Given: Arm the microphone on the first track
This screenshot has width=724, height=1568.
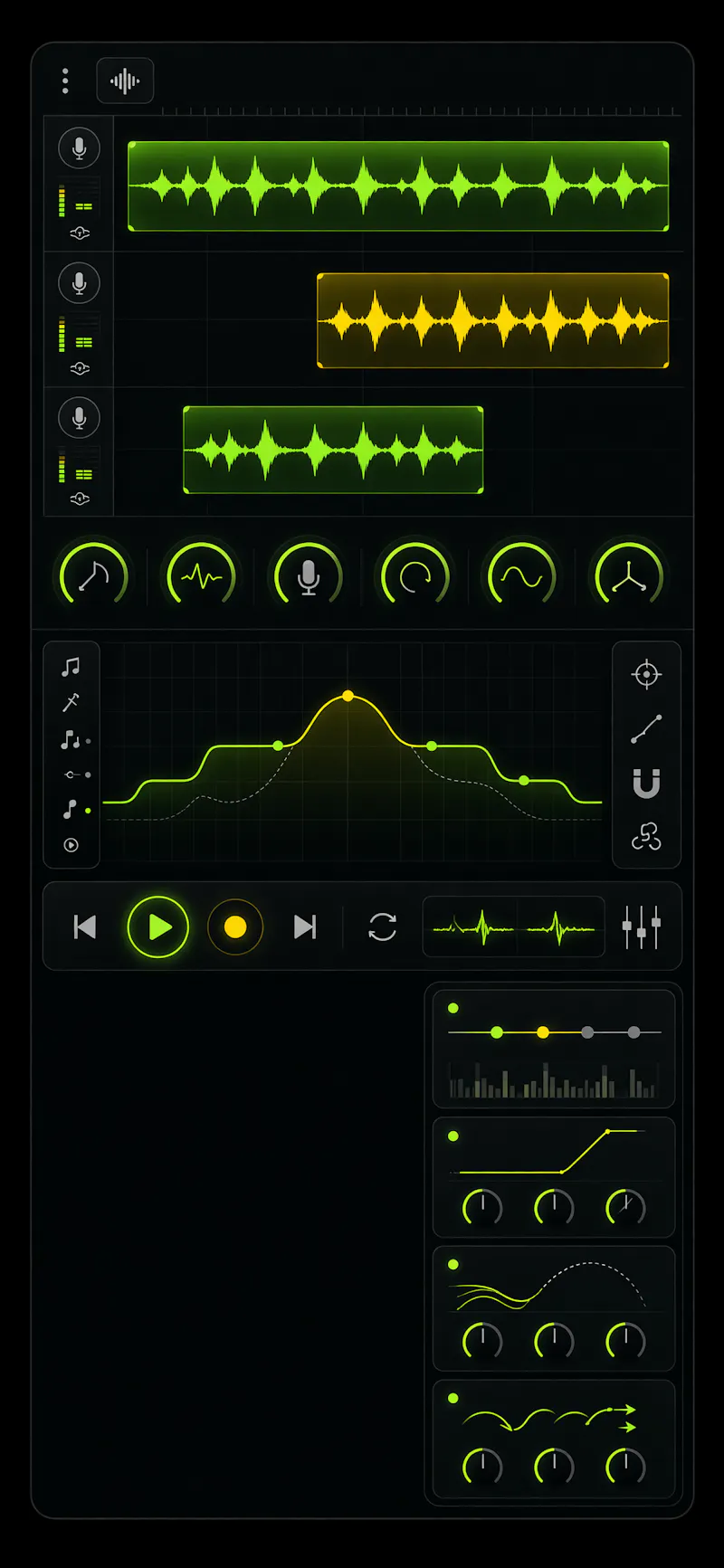Looking at the screenshot, I should (x=80, y=148).
